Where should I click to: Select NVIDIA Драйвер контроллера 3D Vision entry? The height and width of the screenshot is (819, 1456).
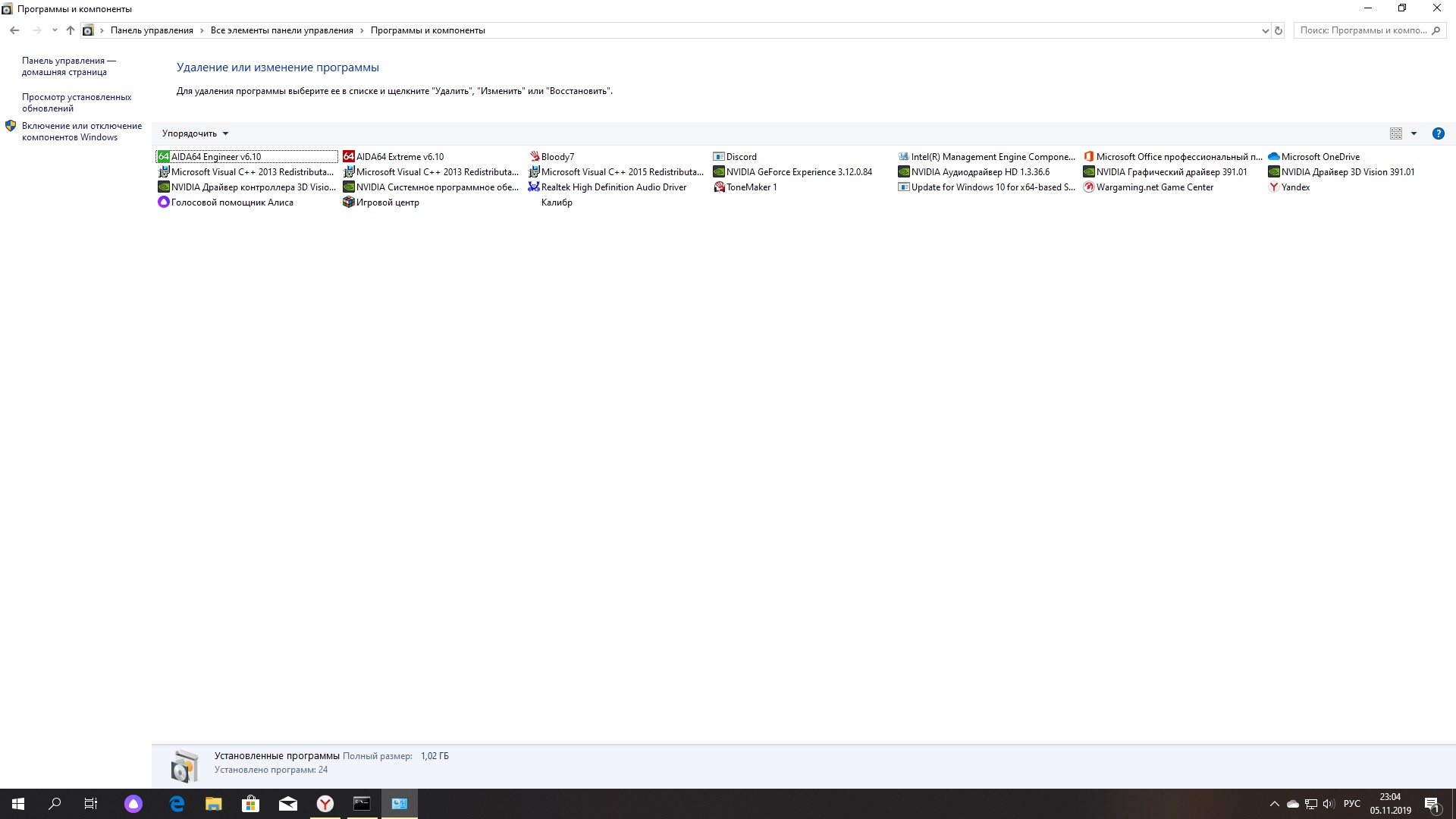click(x=246, y=187)
